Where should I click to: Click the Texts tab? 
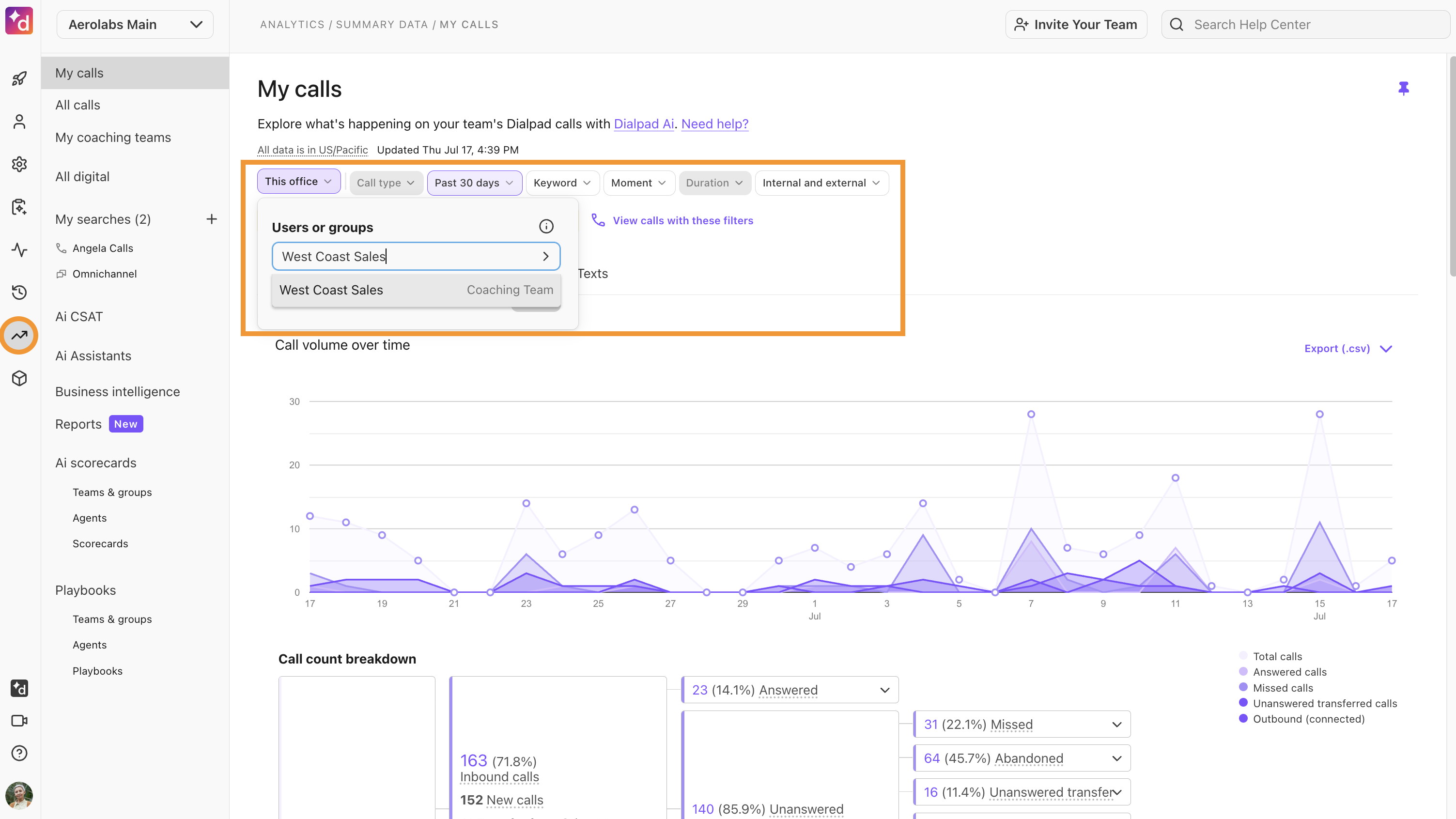[x=592, y=274]
